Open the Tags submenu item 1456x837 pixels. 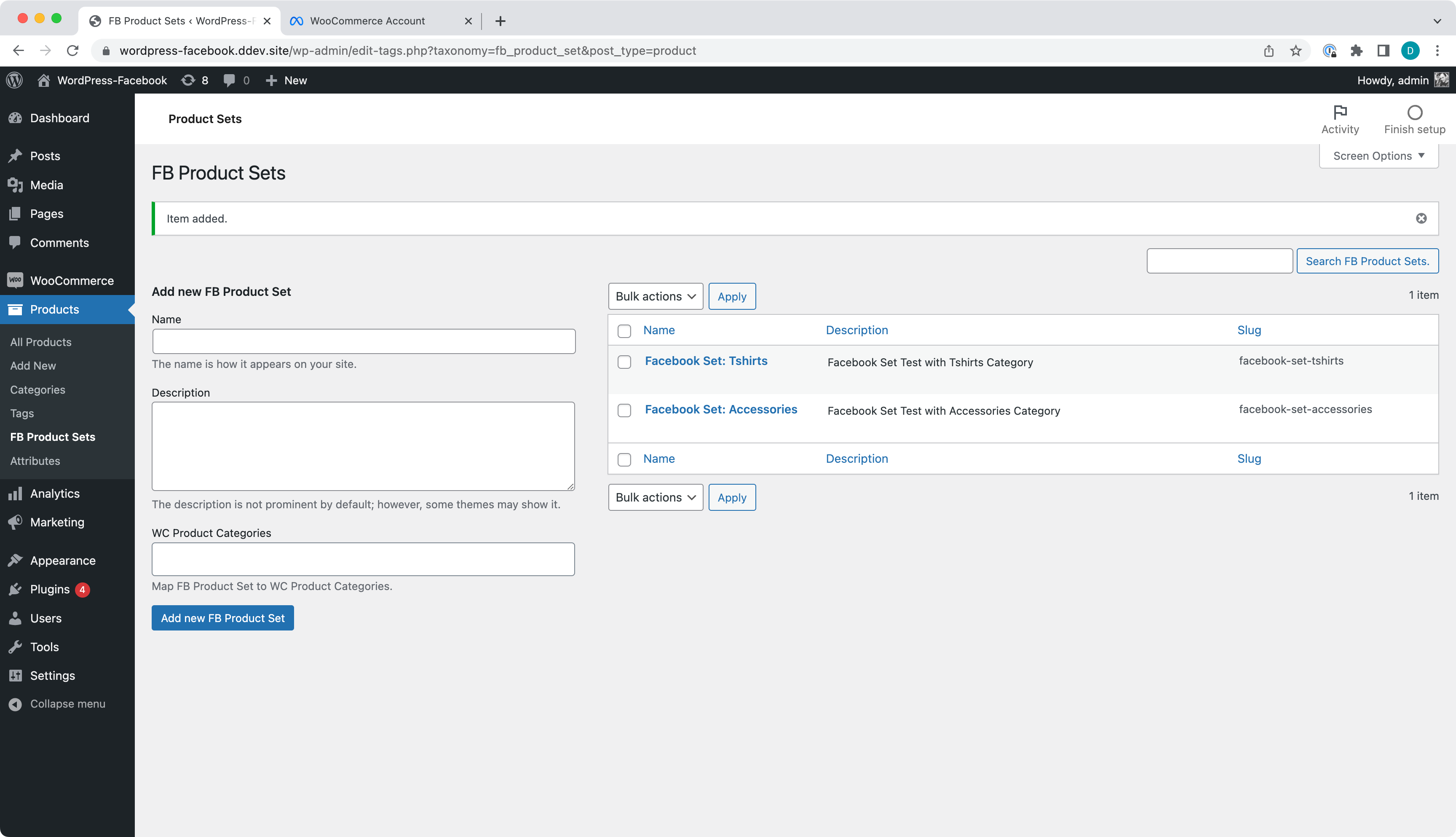pos(22,413)
